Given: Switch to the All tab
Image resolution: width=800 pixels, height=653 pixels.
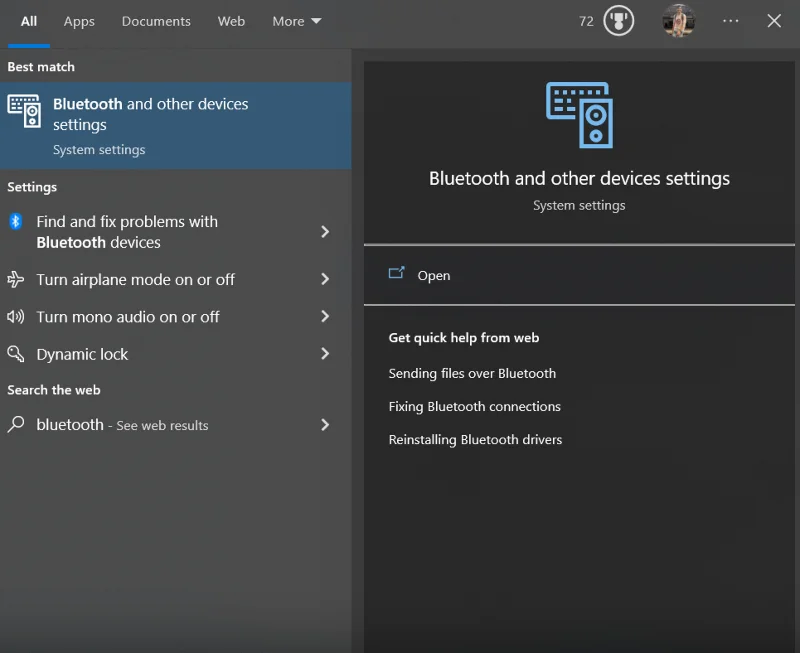Looking at the screenshot, I should pos(29,21).
